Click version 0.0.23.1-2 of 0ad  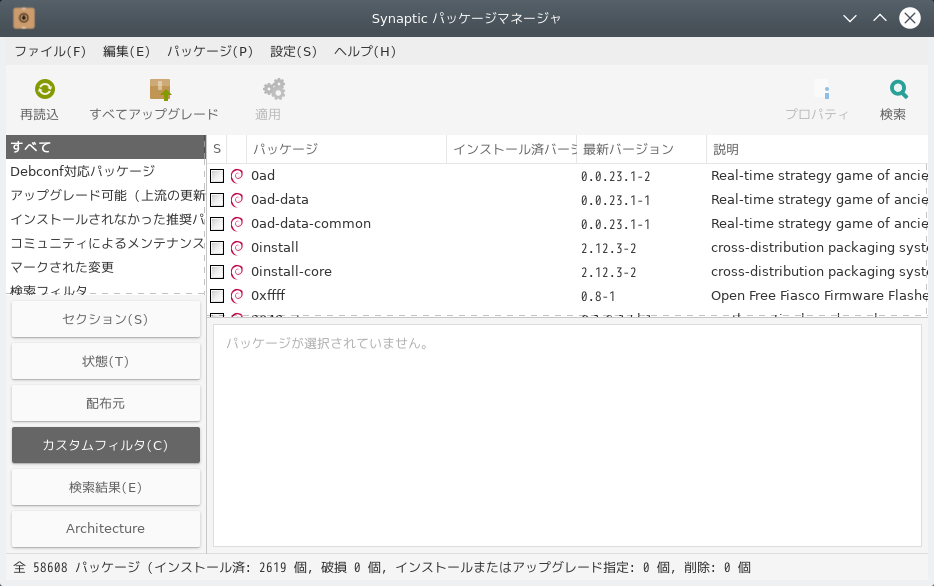[615, 176]
